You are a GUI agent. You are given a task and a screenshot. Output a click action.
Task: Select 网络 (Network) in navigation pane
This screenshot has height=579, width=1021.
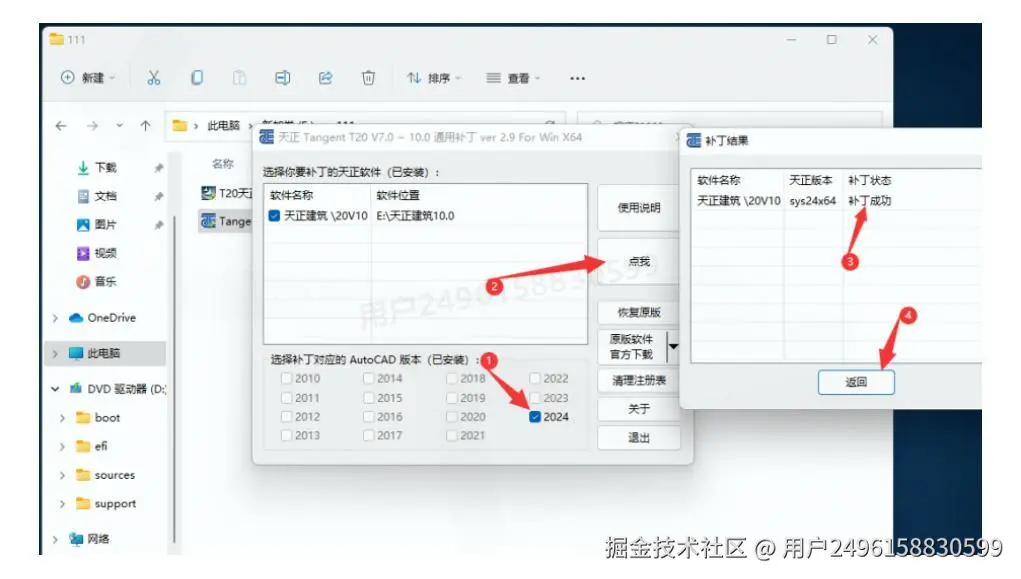tap(98, 539)
